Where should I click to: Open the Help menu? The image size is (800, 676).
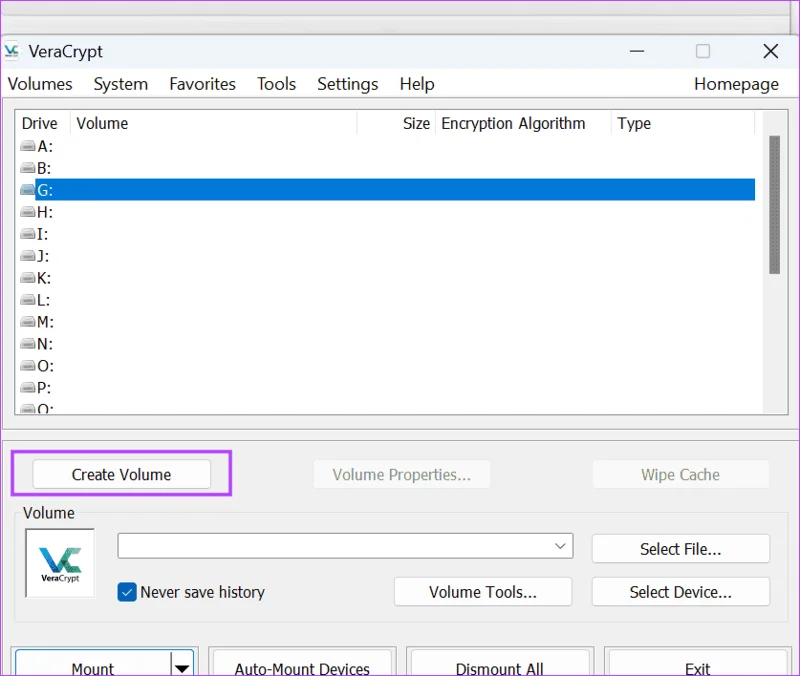[417, 84]
